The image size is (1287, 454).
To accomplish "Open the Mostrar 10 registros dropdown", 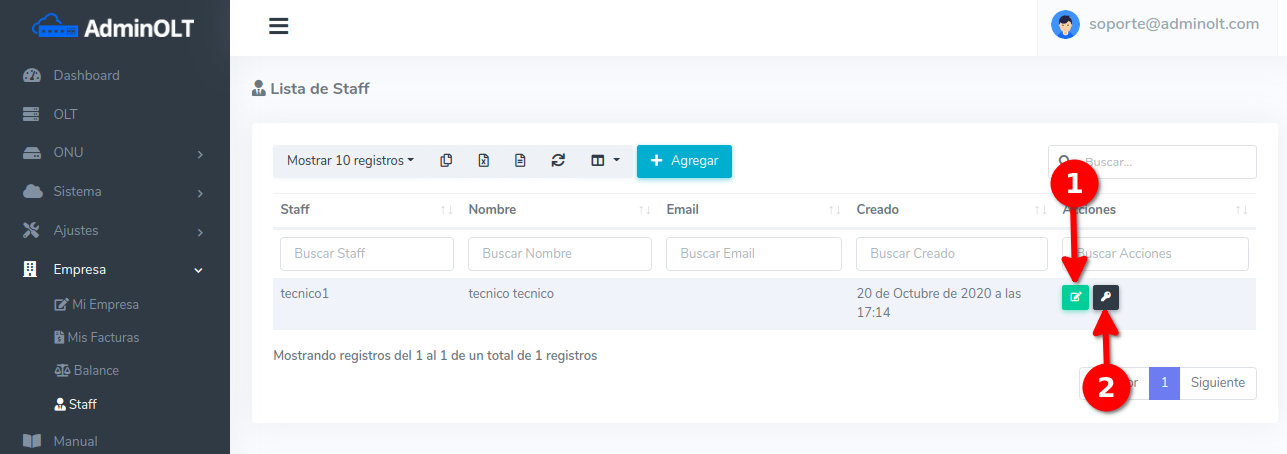I will coord(350,161).
